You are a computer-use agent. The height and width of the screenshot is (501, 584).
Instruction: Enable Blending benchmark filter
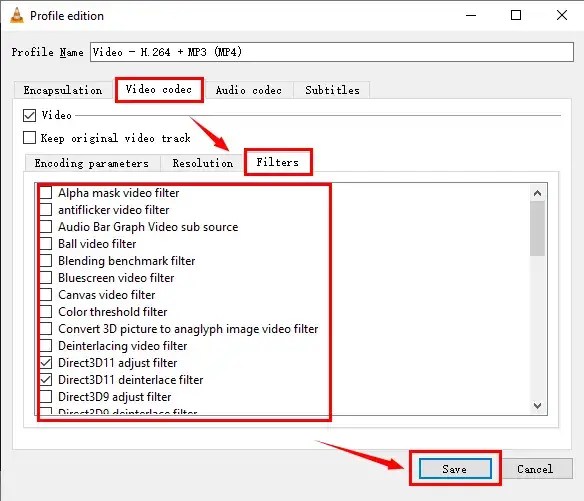pos(46,261)
